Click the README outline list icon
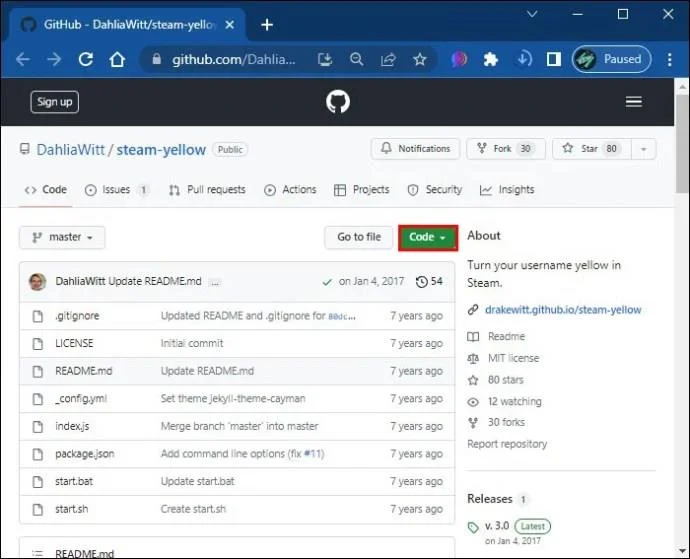 pyautogui.click(x=37, y=553)
